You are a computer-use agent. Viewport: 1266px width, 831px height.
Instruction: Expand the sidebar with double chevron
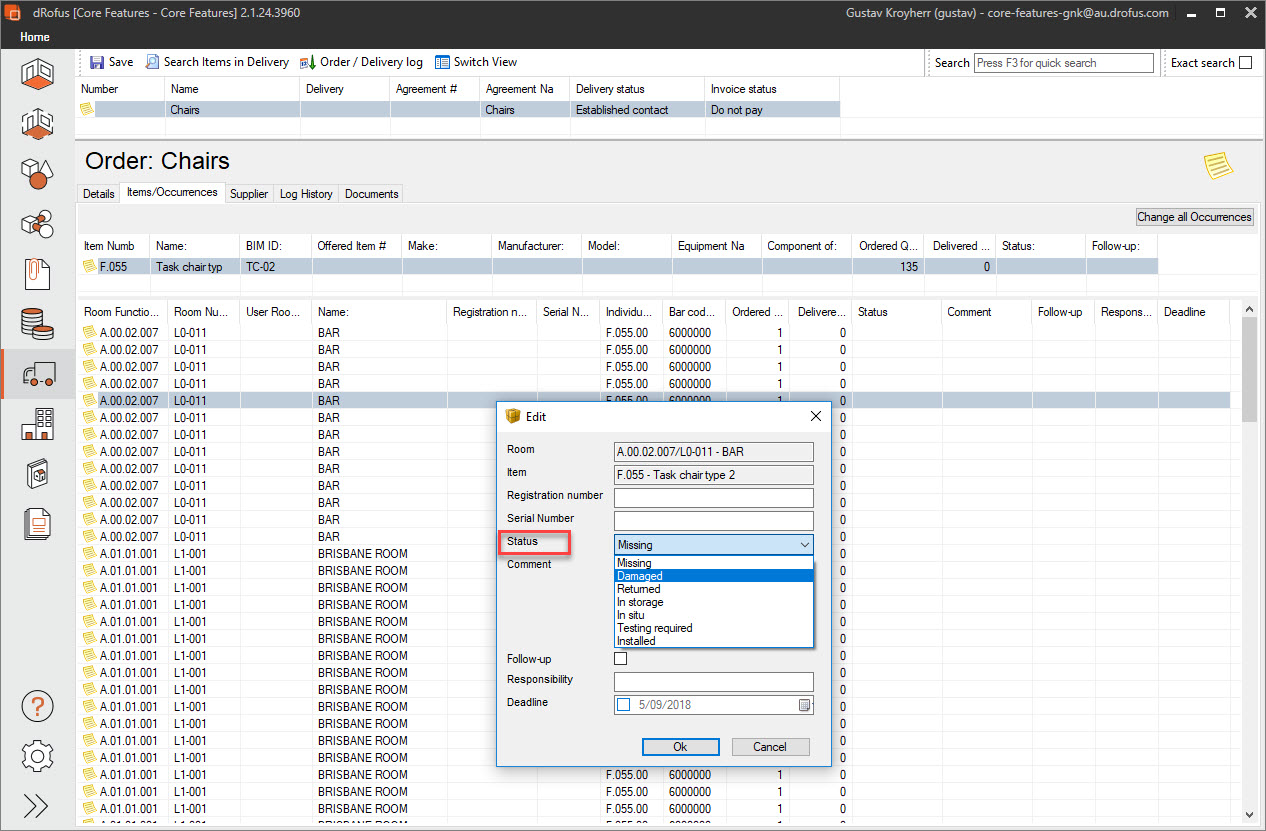(x=37, y=807)
